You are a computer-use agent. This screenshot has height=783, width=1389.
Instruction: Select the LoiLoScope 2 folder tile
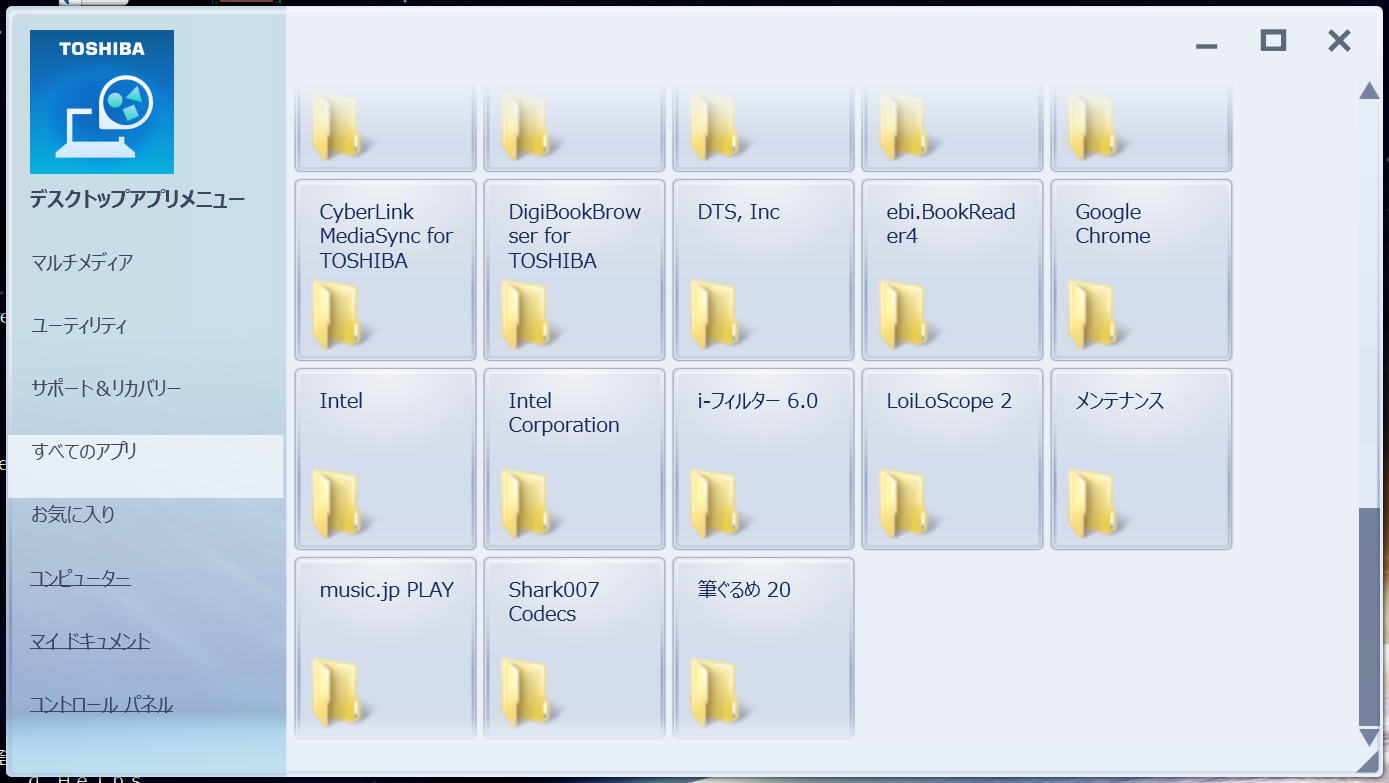952,459
